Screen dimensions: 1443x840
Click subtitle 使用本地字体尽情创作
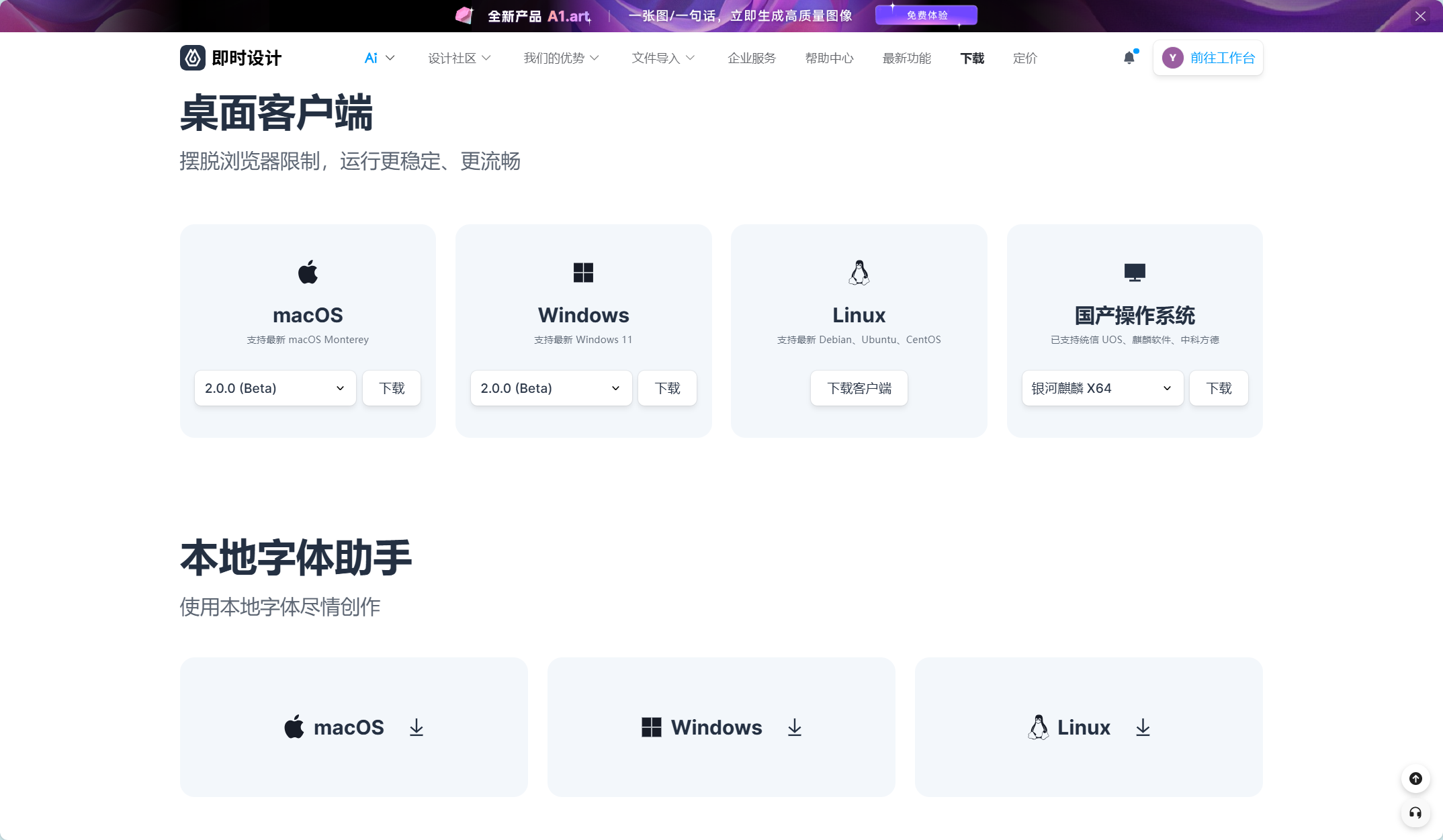tap(280, 607)
